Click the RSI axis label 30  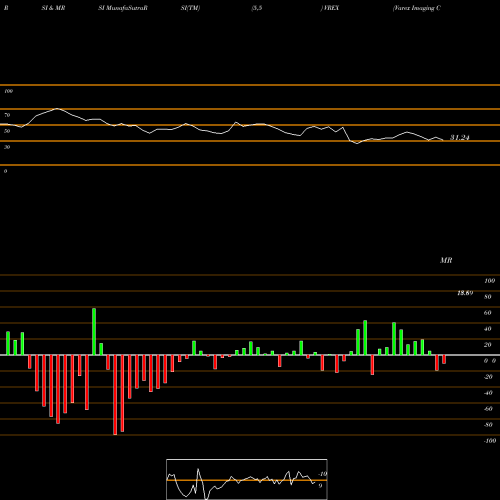pos(7,147)
